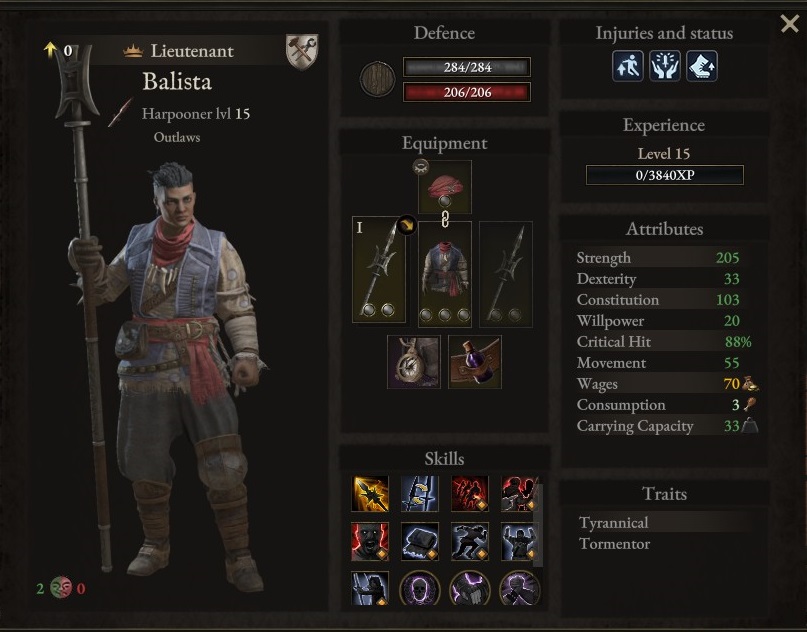Select the red turban helmet slot
Screen dimensions: 807x632
point(445,187)
